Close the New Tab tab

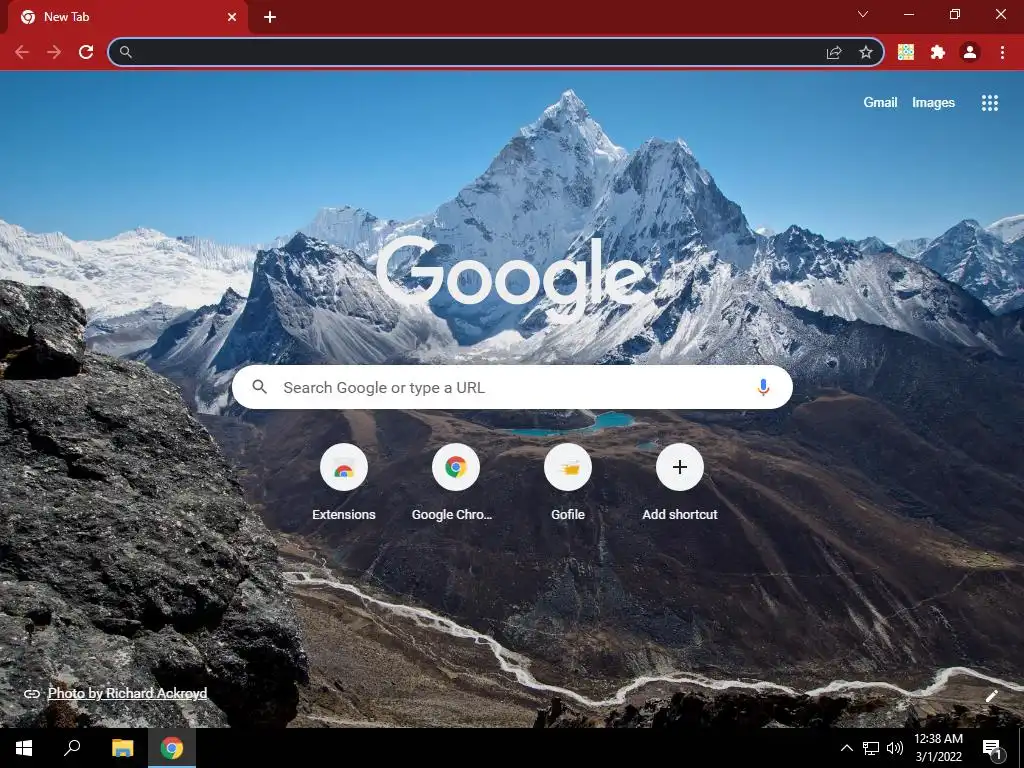pos(232,17)
